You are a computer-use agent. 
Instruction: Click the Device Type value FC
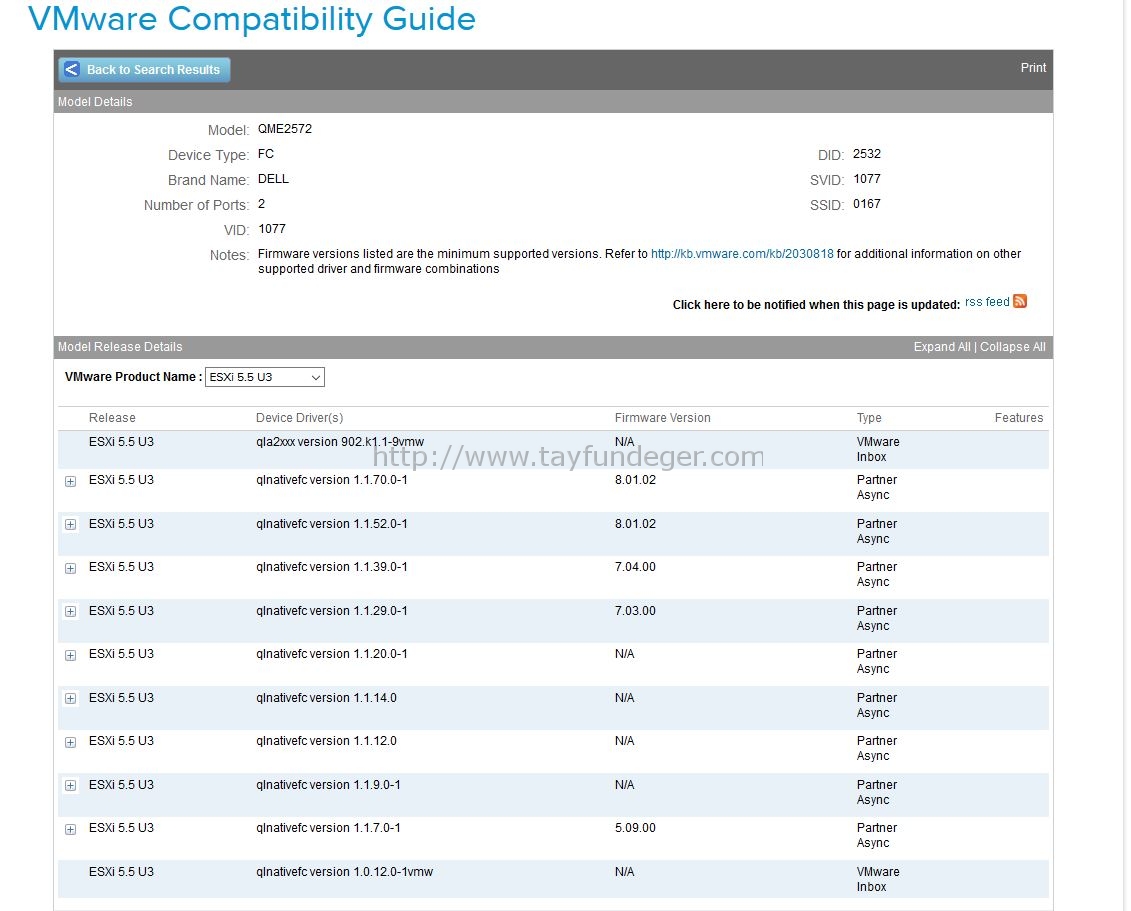(265, 154)
